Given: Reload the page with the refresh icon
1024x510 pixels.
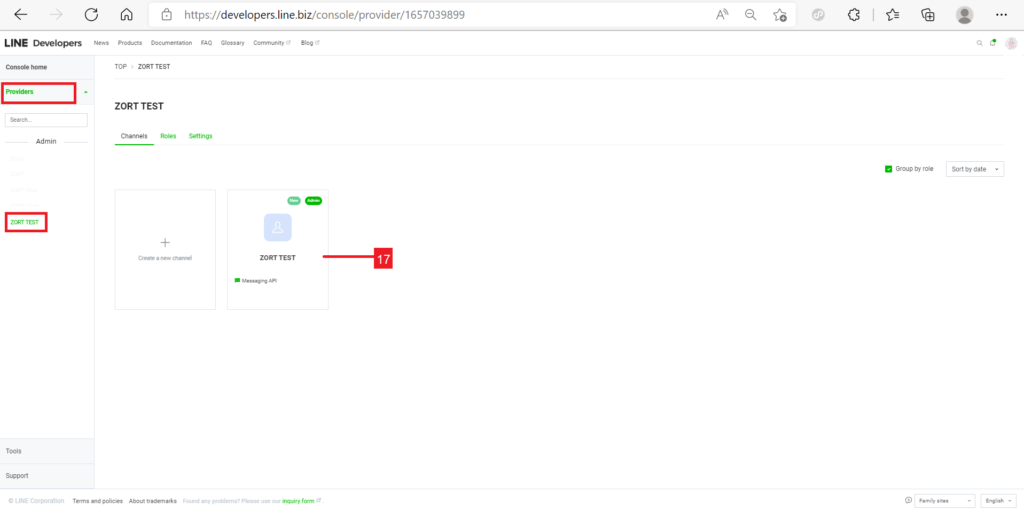Looking at the screenshot, I should point(91,15).
